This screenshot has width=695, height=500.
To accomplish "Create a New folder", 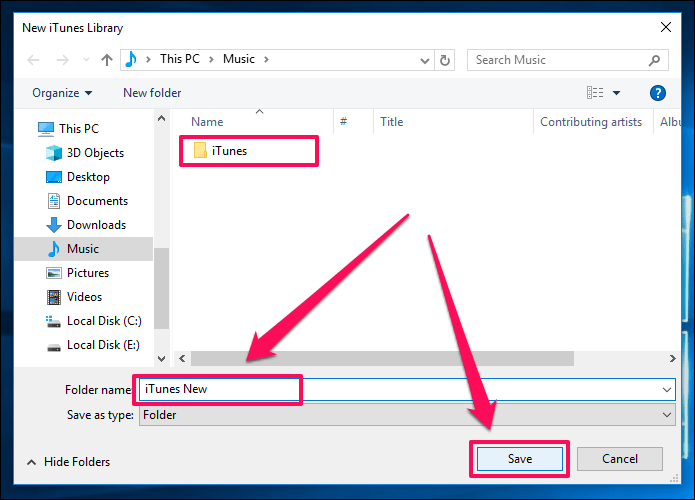I will (x=152, y=93).
